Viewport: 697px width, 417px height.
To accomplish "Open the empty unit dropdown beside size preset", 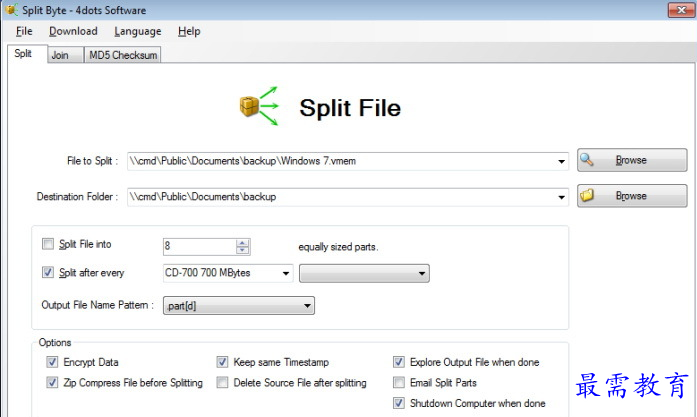I will pyautogui.click(x=364, y=273).
